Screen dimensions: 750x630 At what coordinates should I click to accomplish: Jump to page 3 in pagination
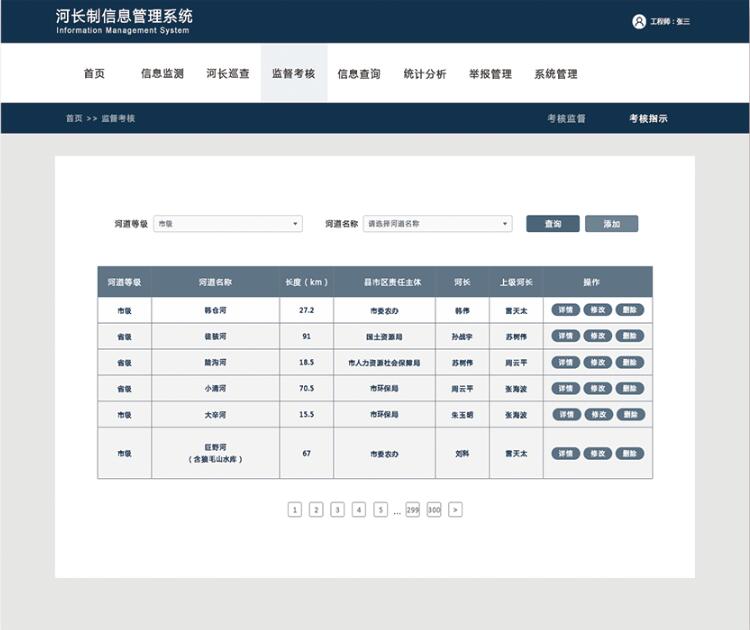[x=338, y=510]
